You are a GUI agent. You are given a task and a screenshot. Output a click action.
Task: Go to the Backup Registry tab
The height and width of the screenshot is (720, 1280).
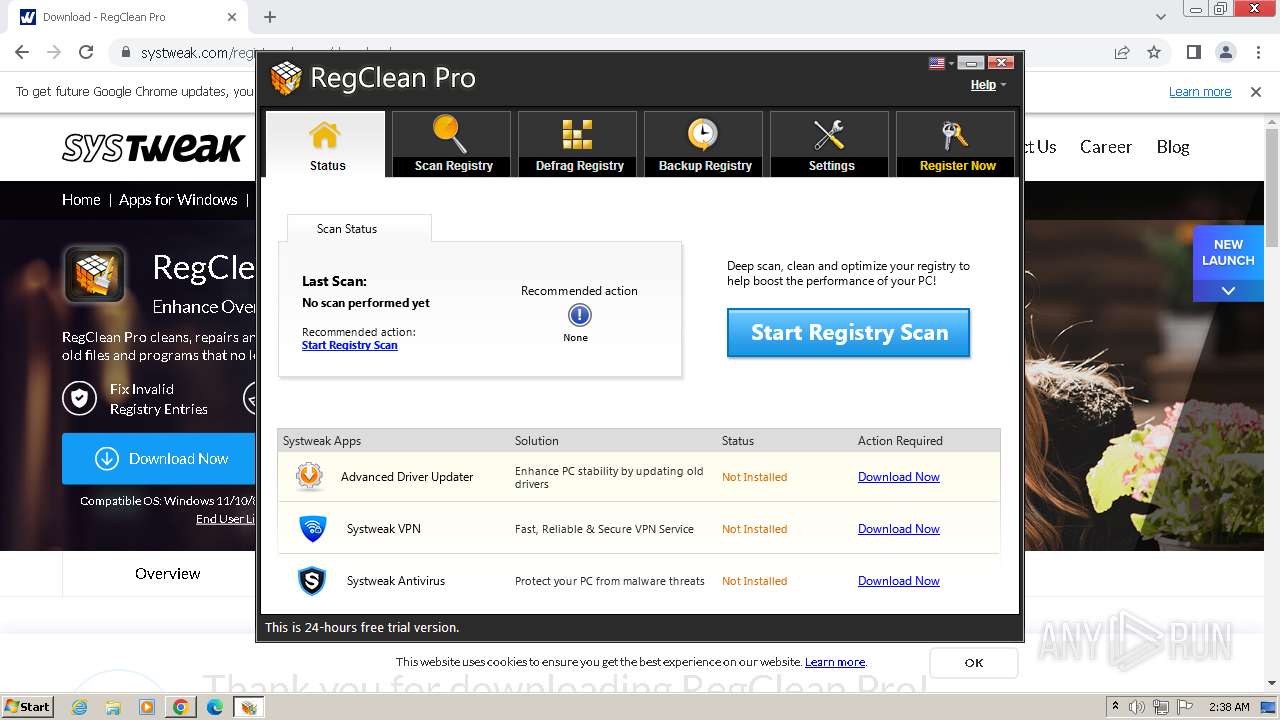[703, 144]
